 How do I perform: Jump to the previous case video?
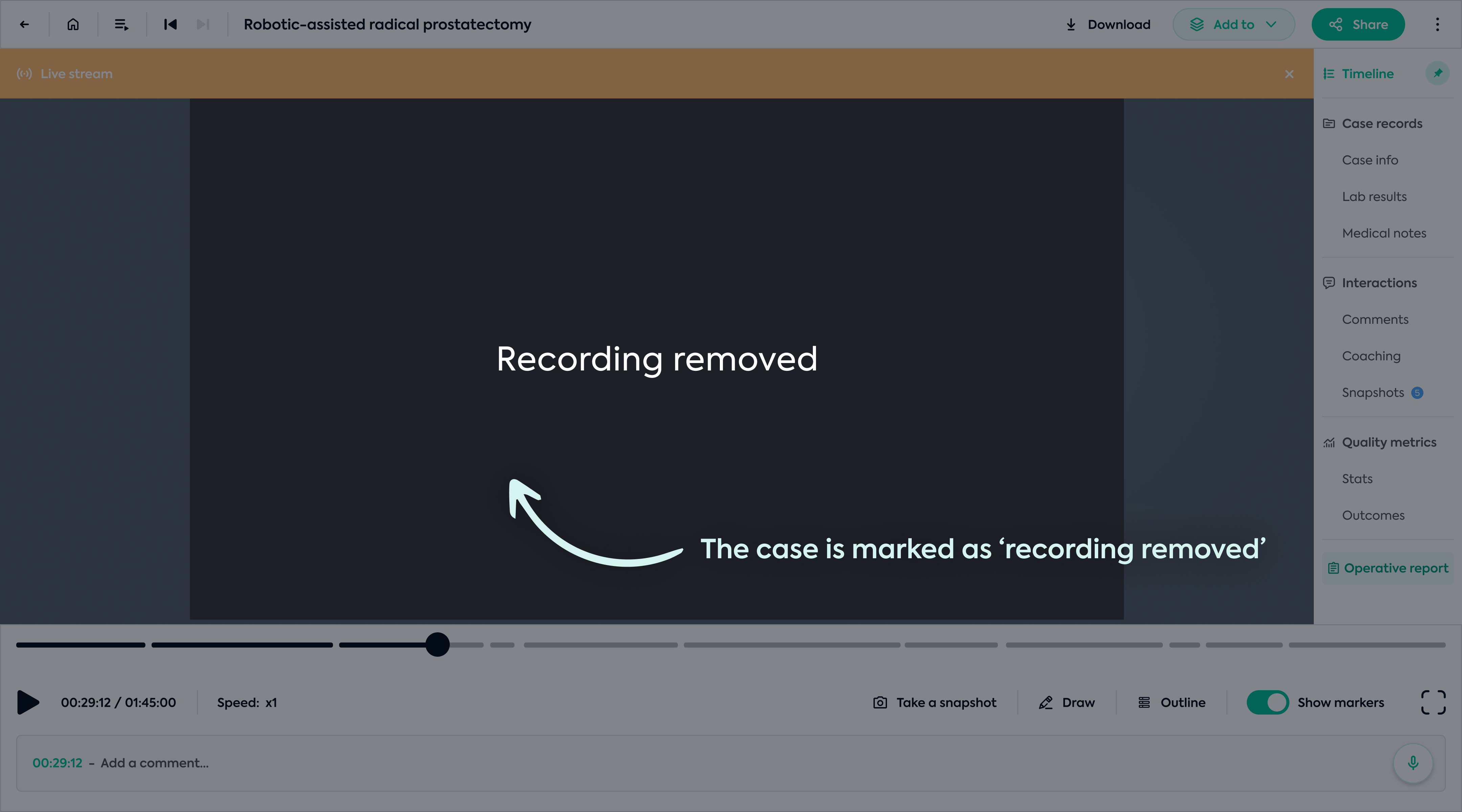click(170, 24)
